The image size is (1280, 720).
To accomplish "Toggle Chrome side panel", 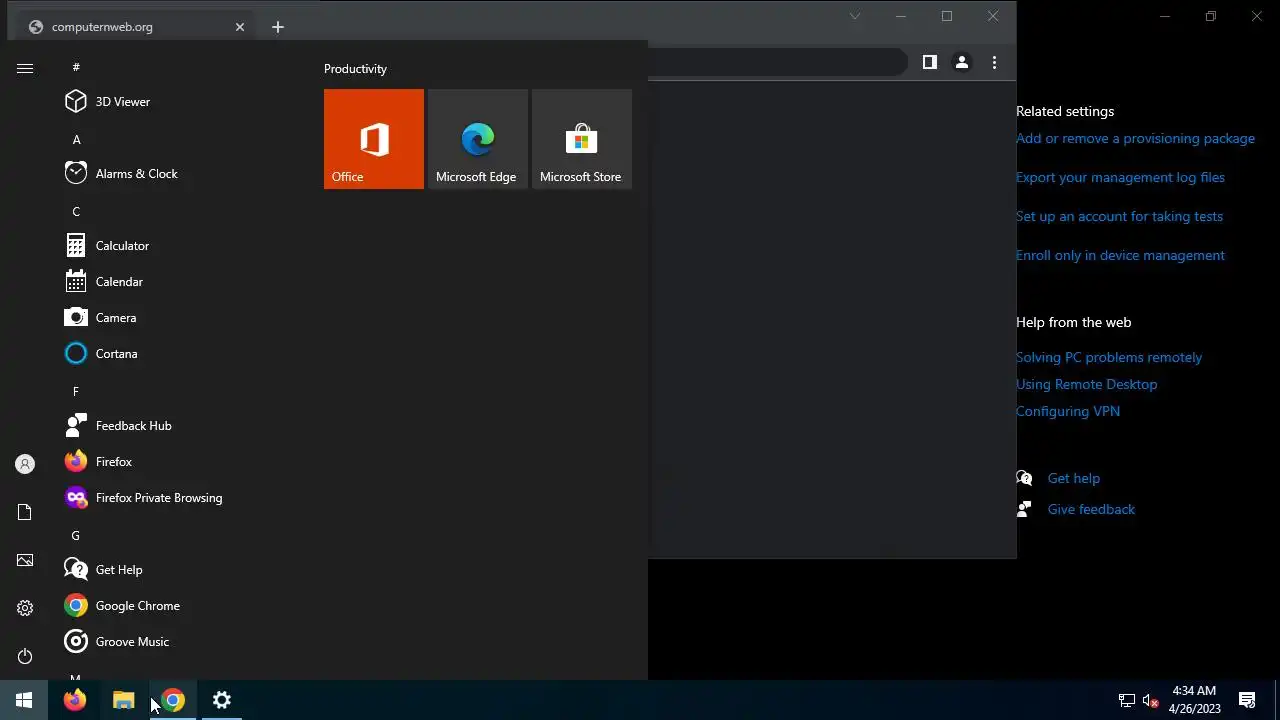I will pos(929,62).
